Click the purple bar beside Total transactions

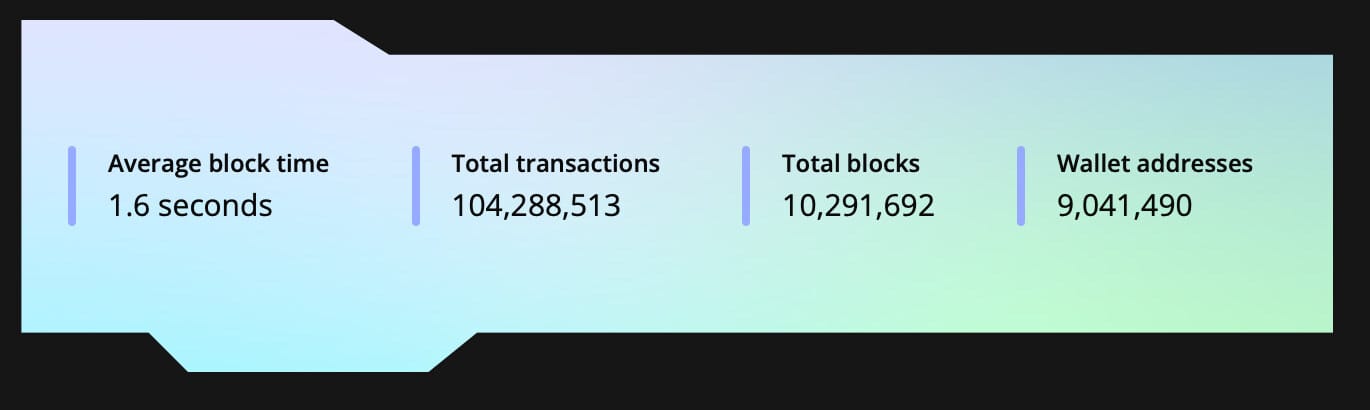pyautogui.click(x=416, y=186)
